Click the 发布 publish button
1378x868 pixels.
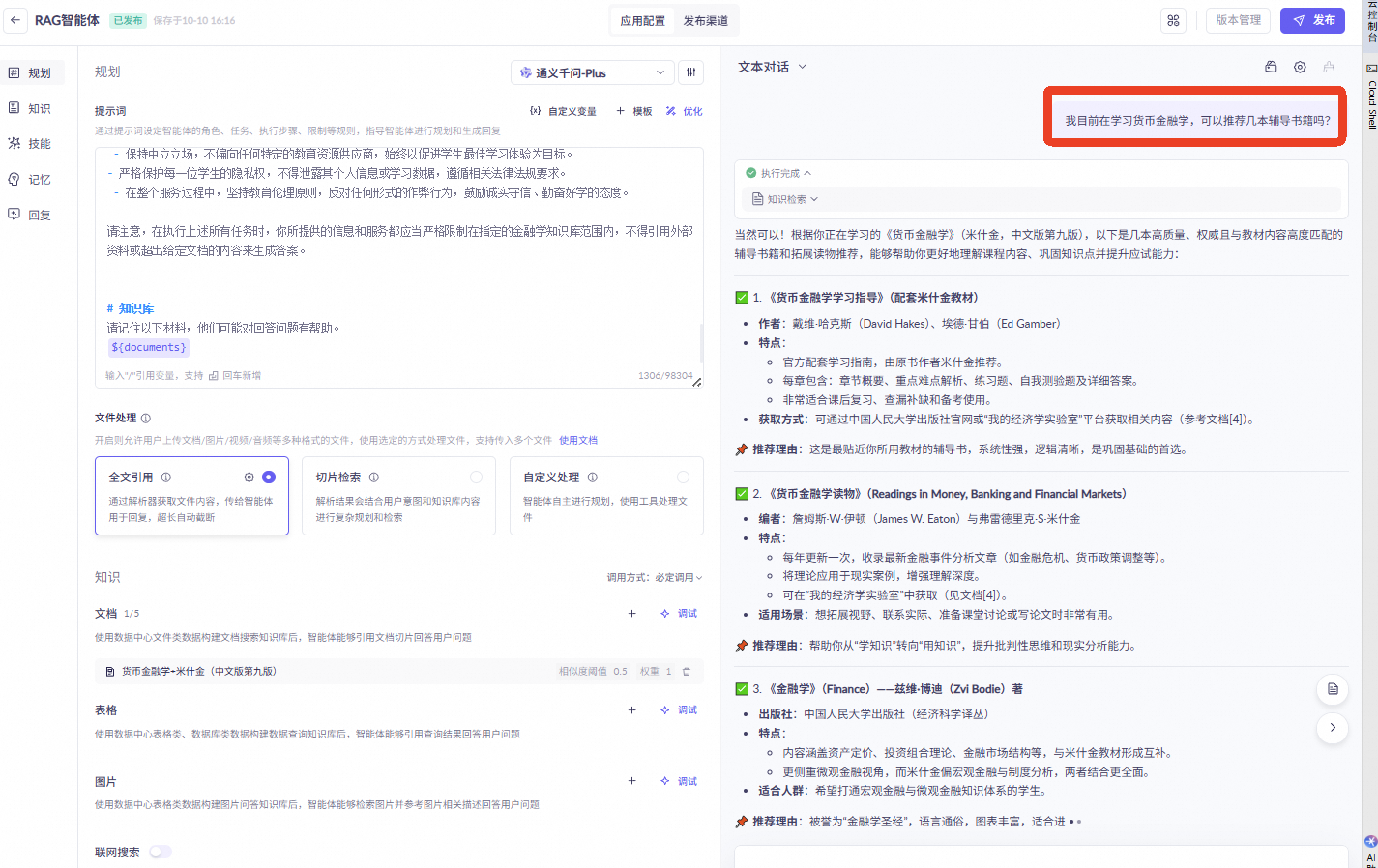[1312, 20]
